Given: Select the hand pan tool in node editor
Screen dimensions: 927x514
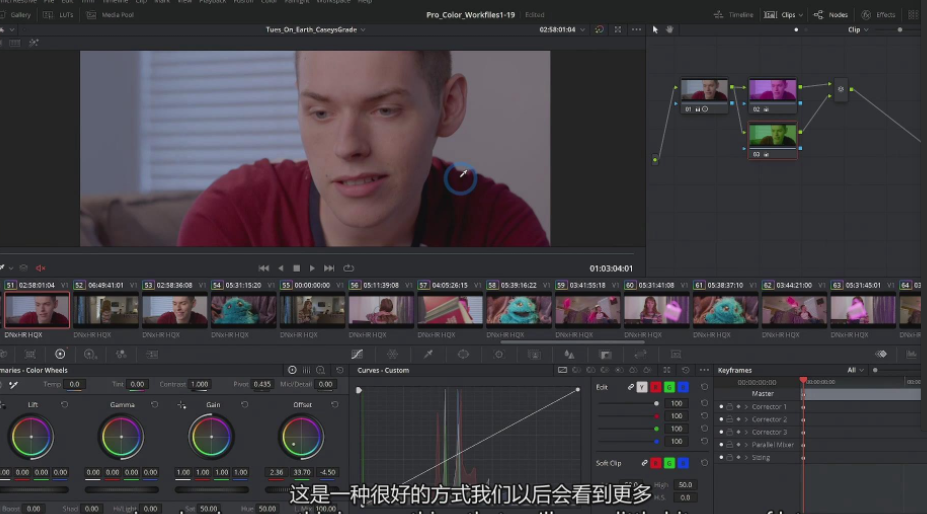Looking at the screenshot, I should coord(669,30).
